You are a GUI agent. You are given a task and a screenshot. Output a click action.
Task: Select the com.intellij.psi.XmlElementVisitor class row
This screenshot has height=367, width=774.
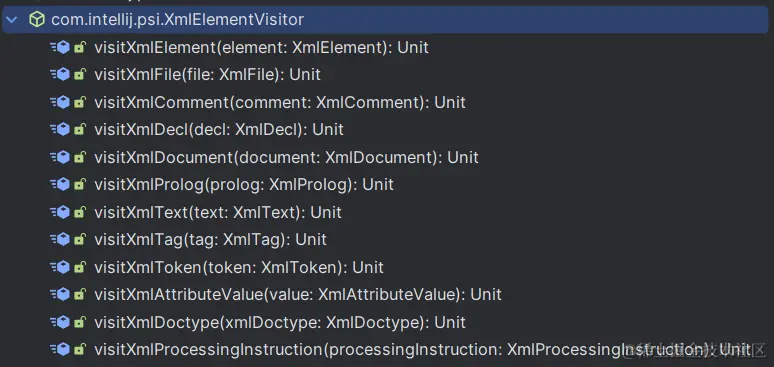[x=385, y=20]
